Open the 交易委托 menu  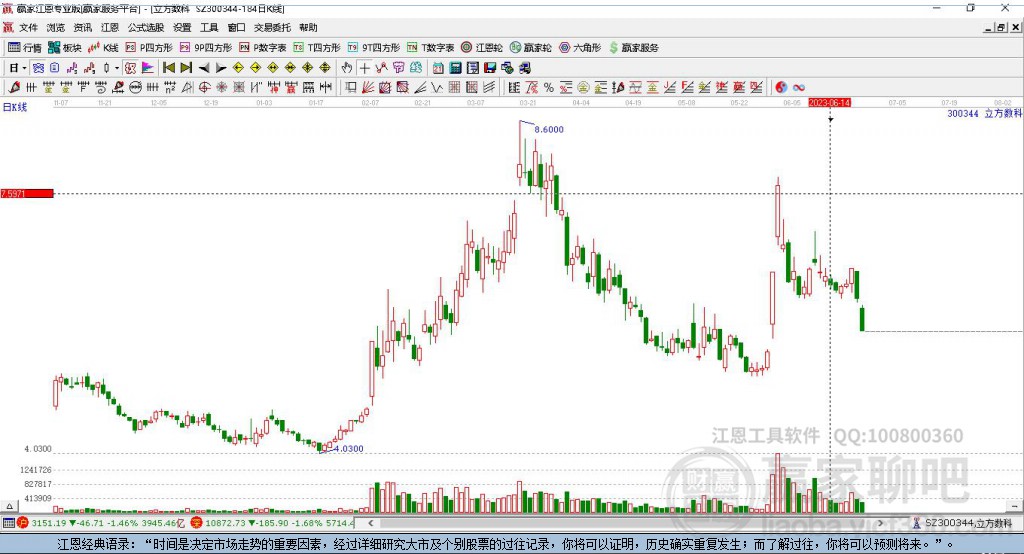point(272,27)
